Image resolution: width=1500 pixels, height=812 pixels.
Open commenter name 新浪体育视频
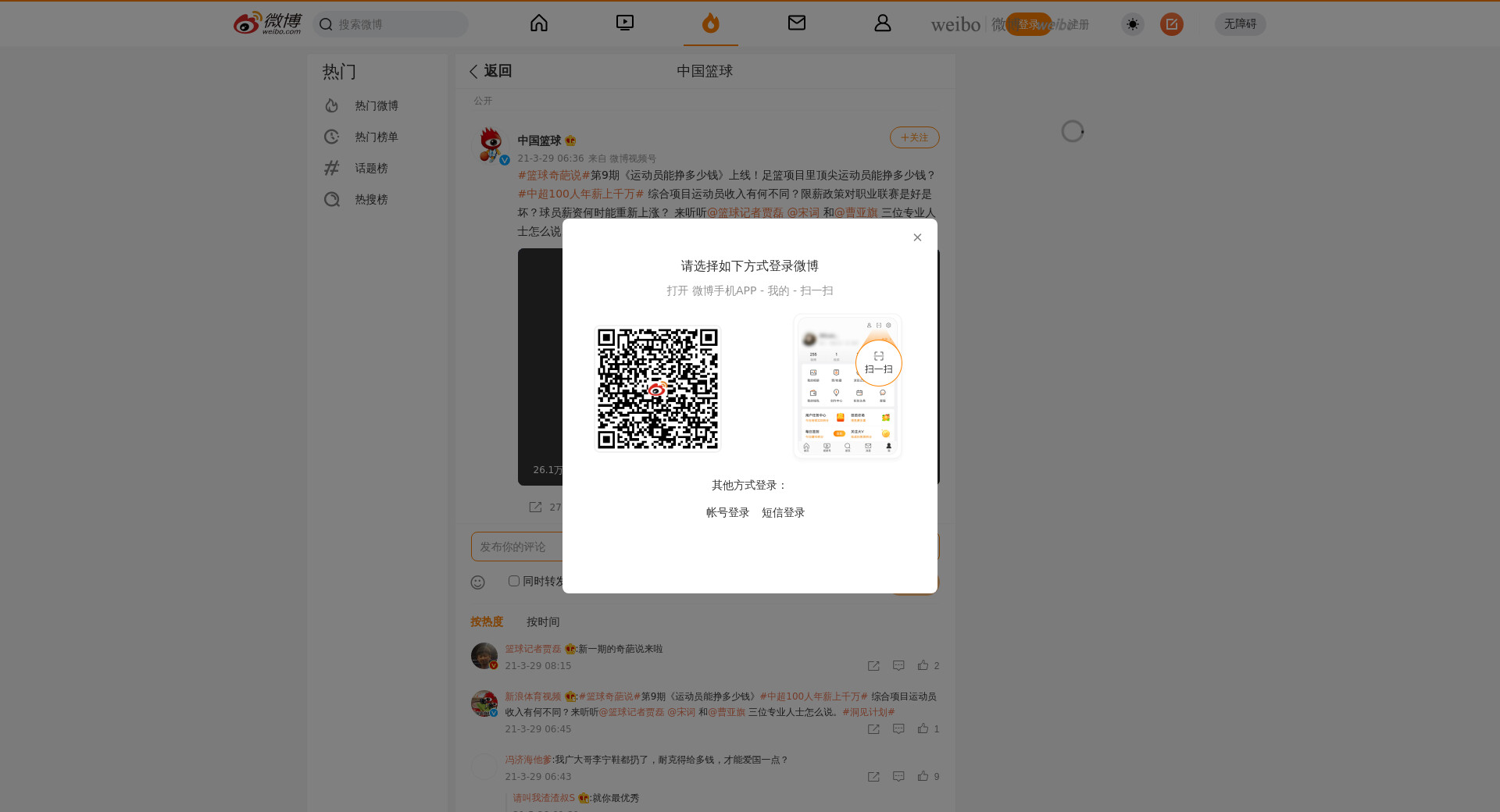coord(533,696)
